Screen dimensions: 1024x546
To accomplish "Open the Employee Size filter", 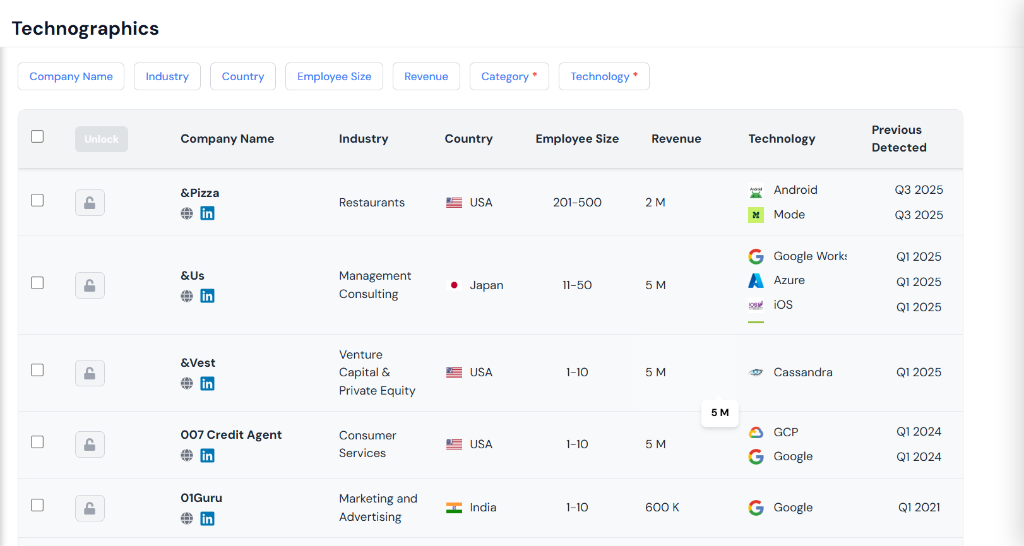I will pos(334,76).
